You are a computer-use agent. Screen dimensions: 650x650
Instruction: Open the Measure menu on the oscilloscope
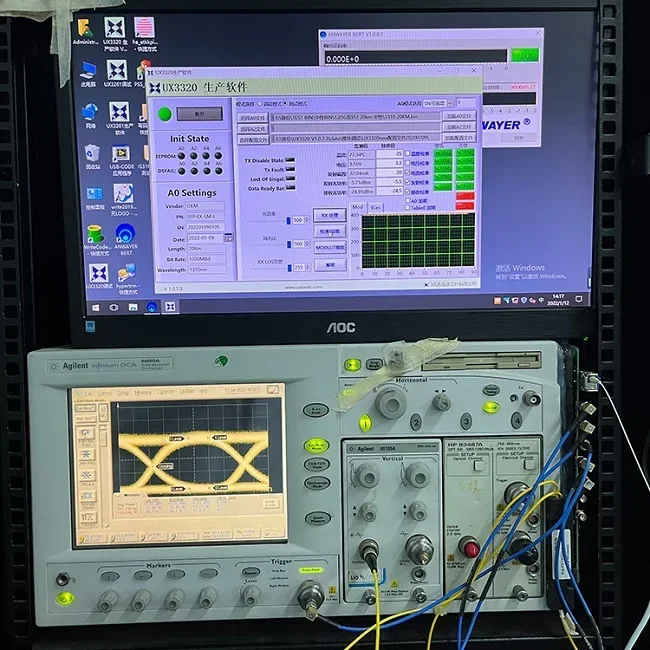143,392
